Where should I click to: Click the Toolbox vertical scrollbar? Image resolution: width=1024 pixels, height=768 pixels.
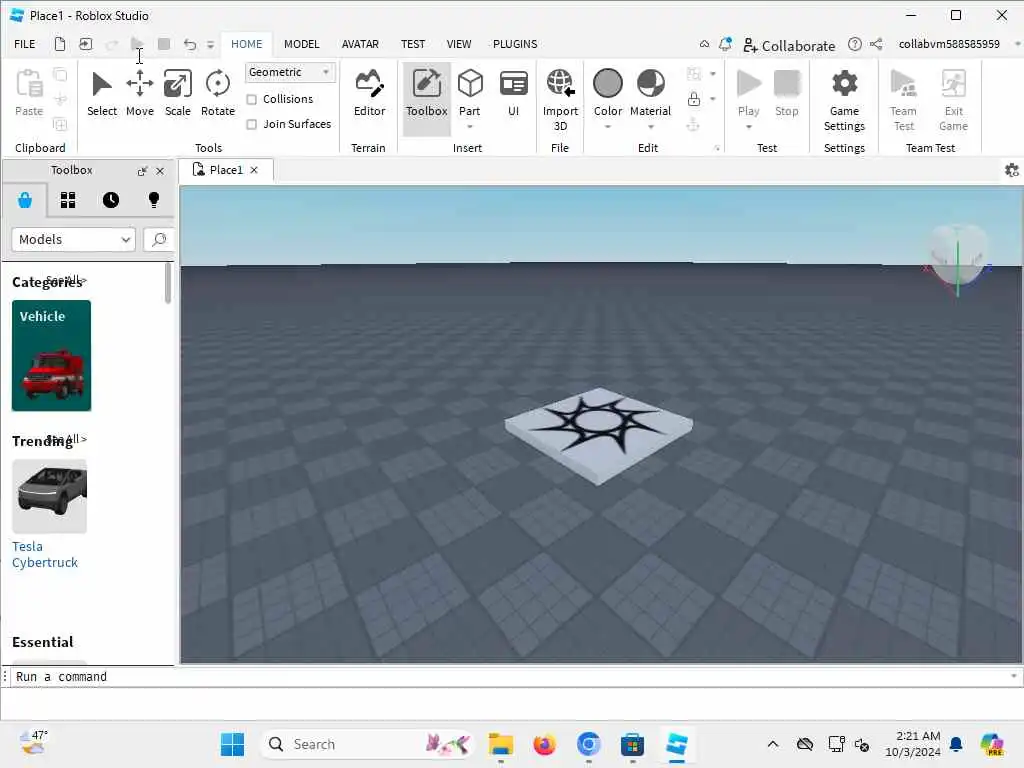(x=168, y=283)
